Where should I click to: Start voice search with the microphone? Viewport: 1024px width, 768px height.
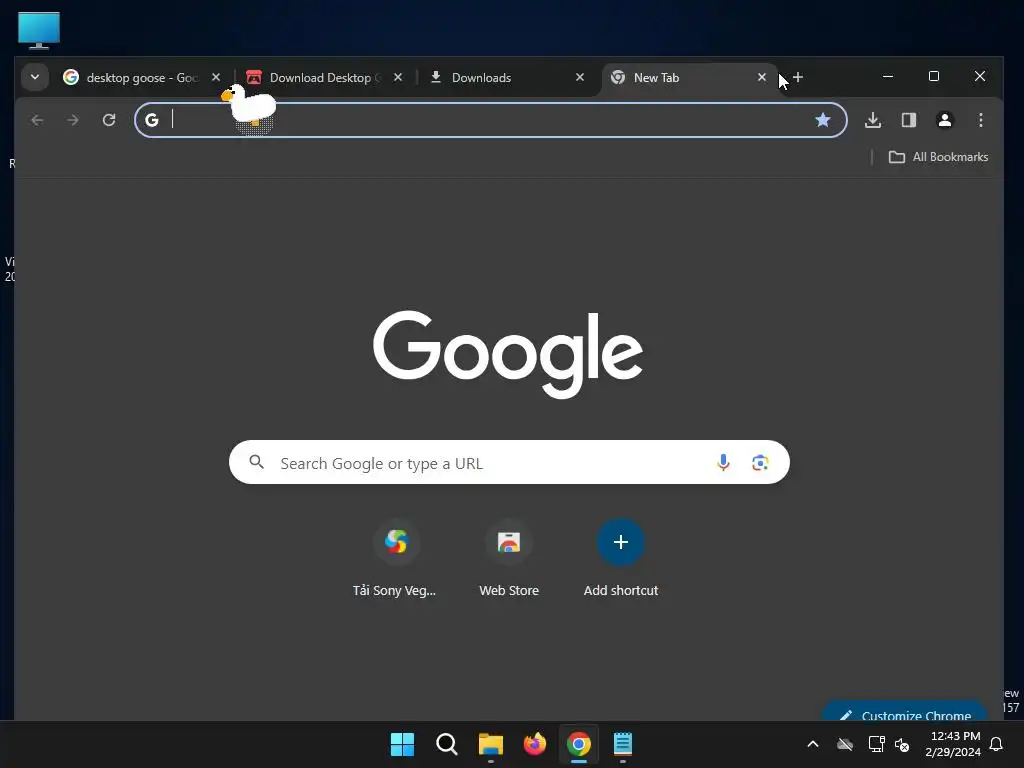coord(723,462)
